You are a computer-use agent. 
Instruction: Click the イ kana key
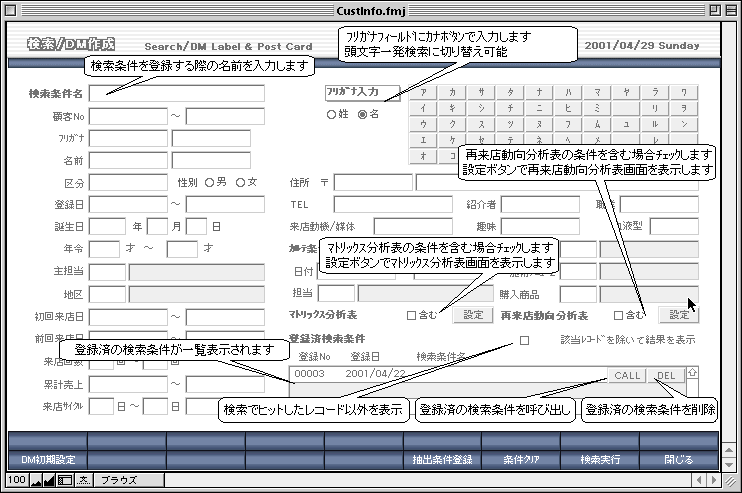pyautogui.click(x=423, y=108)
